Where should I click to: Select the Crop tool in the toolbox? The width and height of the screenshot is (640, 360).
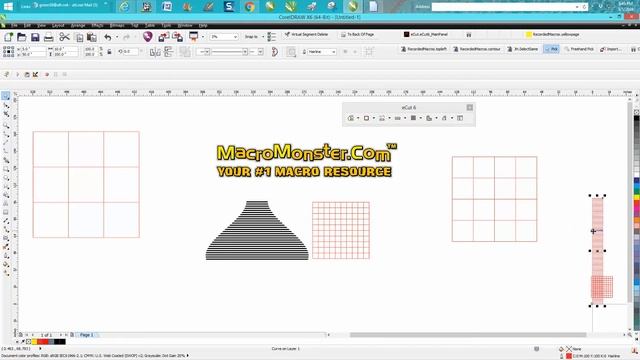[6, 115]
